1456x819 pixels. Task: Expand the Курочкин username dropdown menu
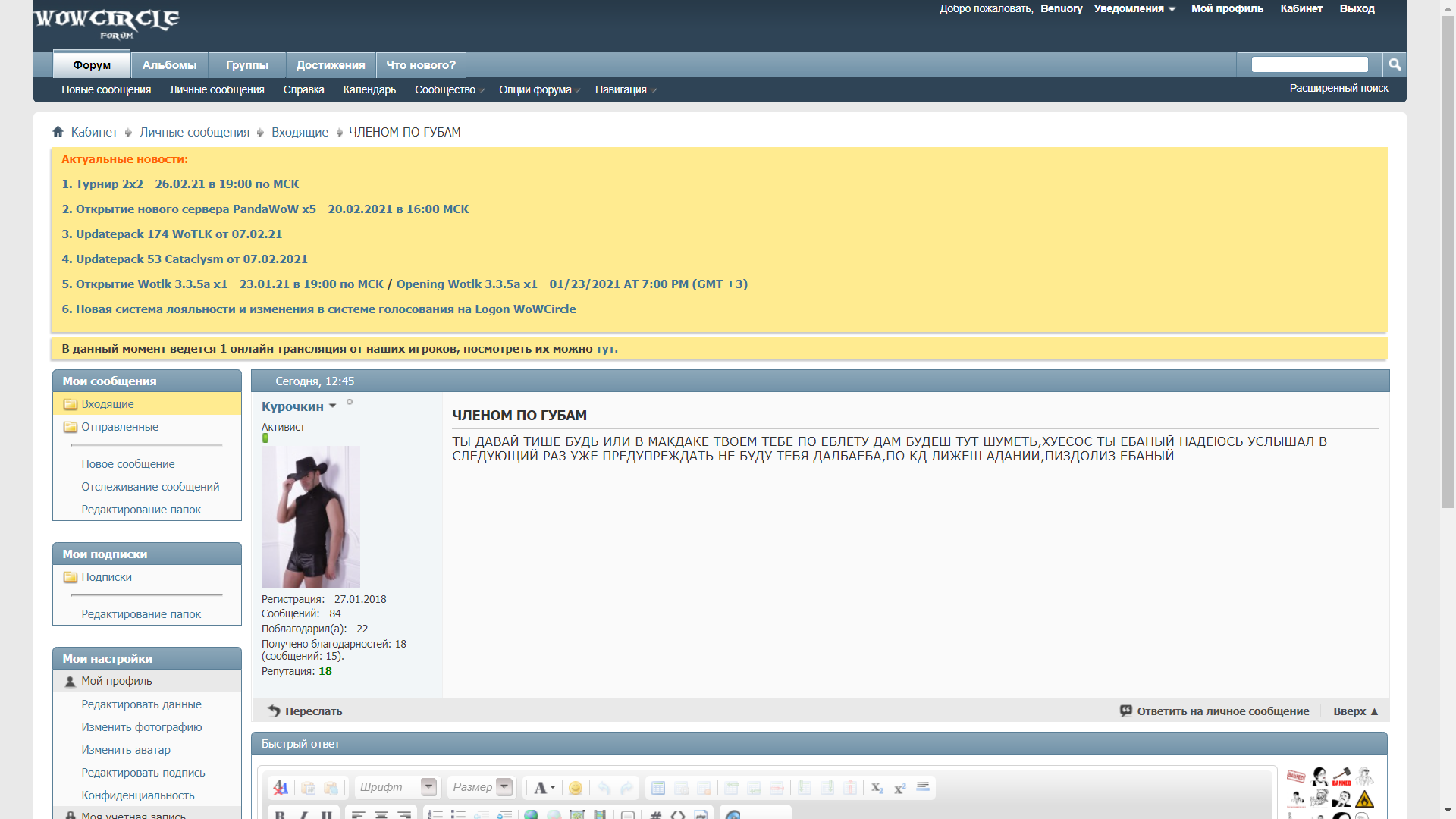[332, 406]
